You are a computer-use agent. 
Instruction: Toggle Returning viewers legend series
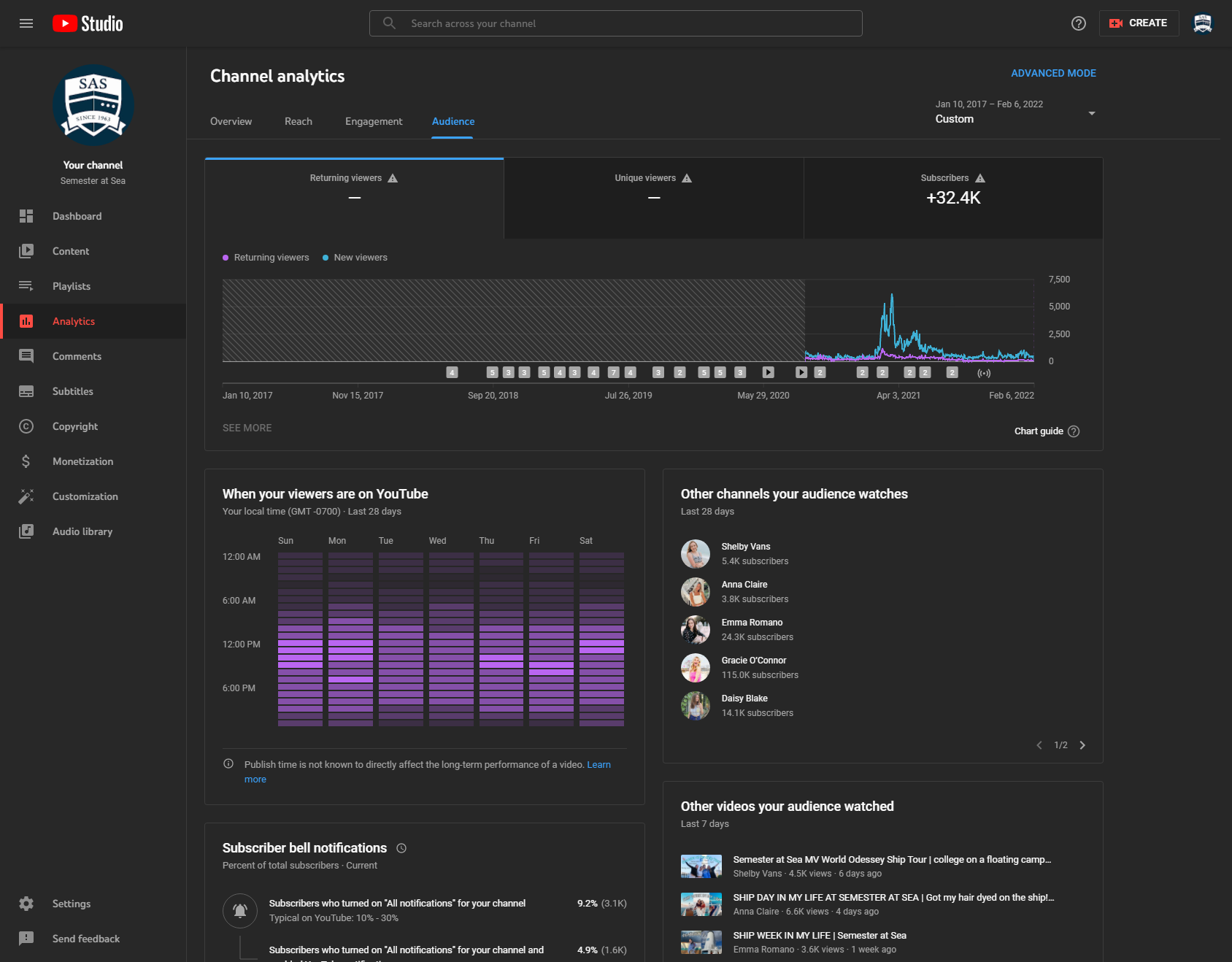pyautogui.click(x=266, y=258)
